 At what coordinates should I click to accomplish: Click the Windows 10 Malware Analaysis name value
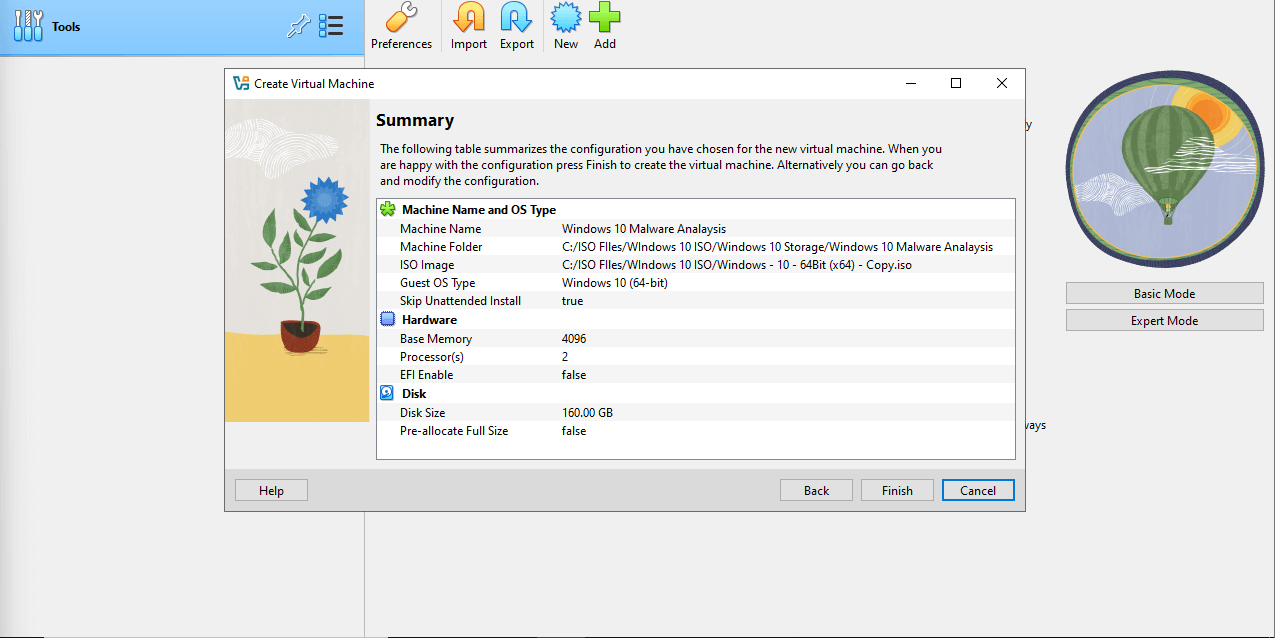pos(644,229)
